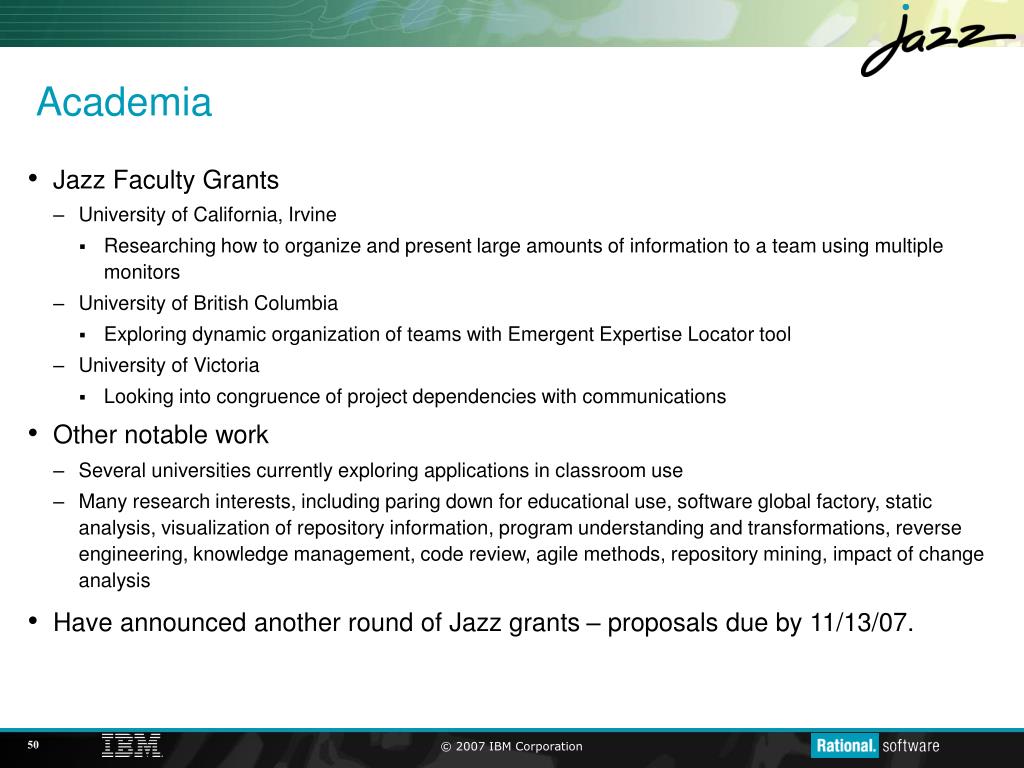
Task: Click the IBM logo in the footer
Action: [x=131, y=746]
